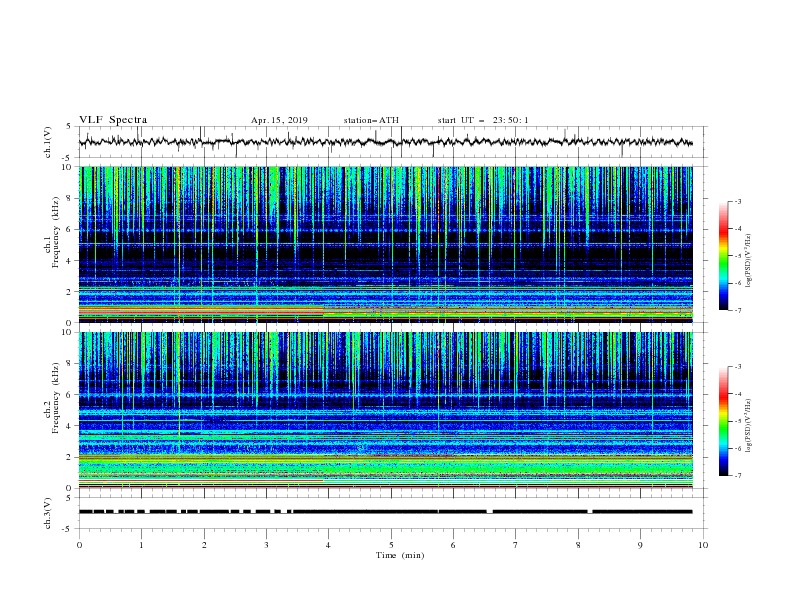The height and width of the screenshot is (612, 792).
Task: Select the lower "log(PSD)(V²/Hz)" colorbar label
Action: [749, 426]
